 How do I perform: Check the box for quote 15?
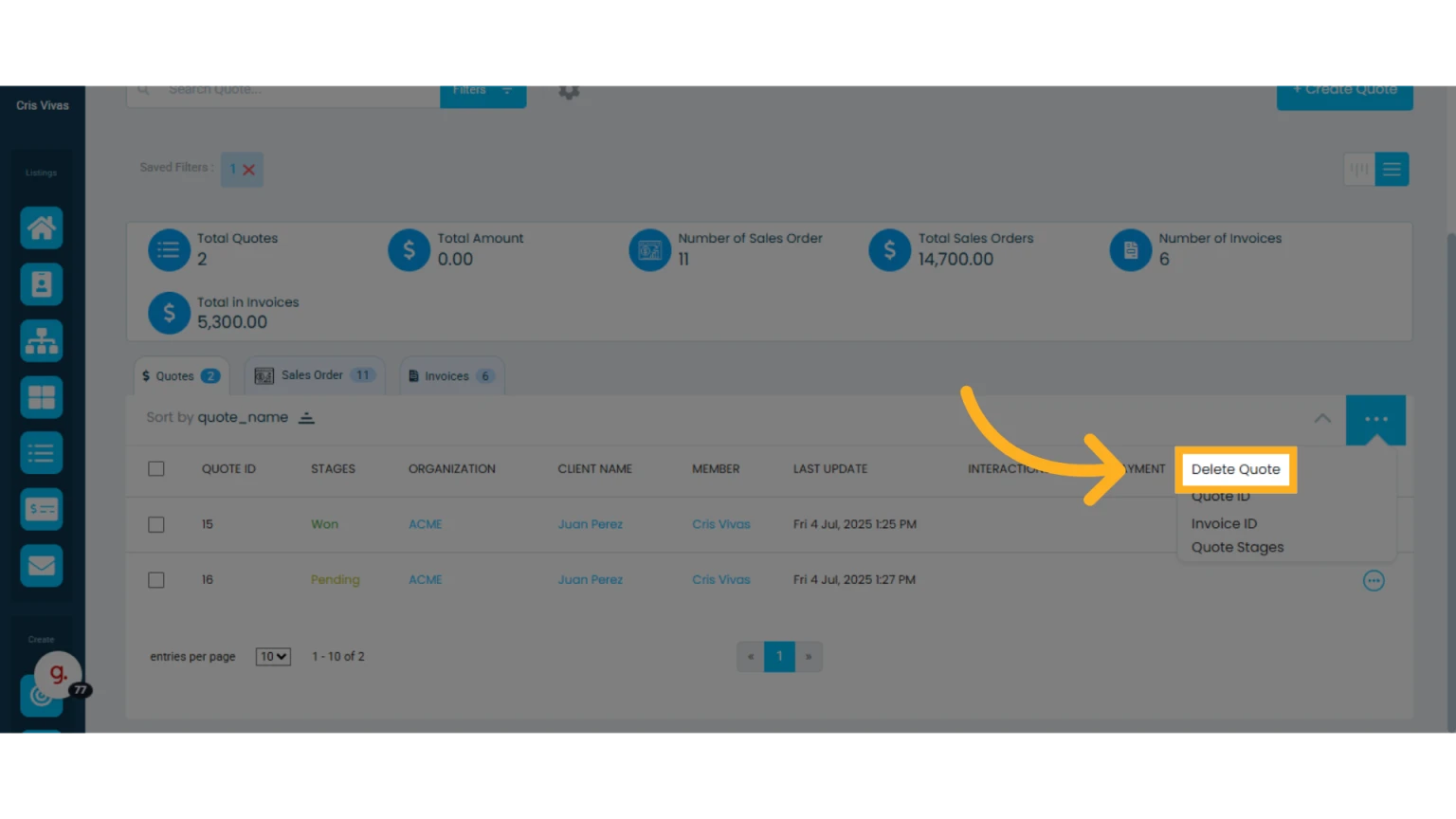156,524
